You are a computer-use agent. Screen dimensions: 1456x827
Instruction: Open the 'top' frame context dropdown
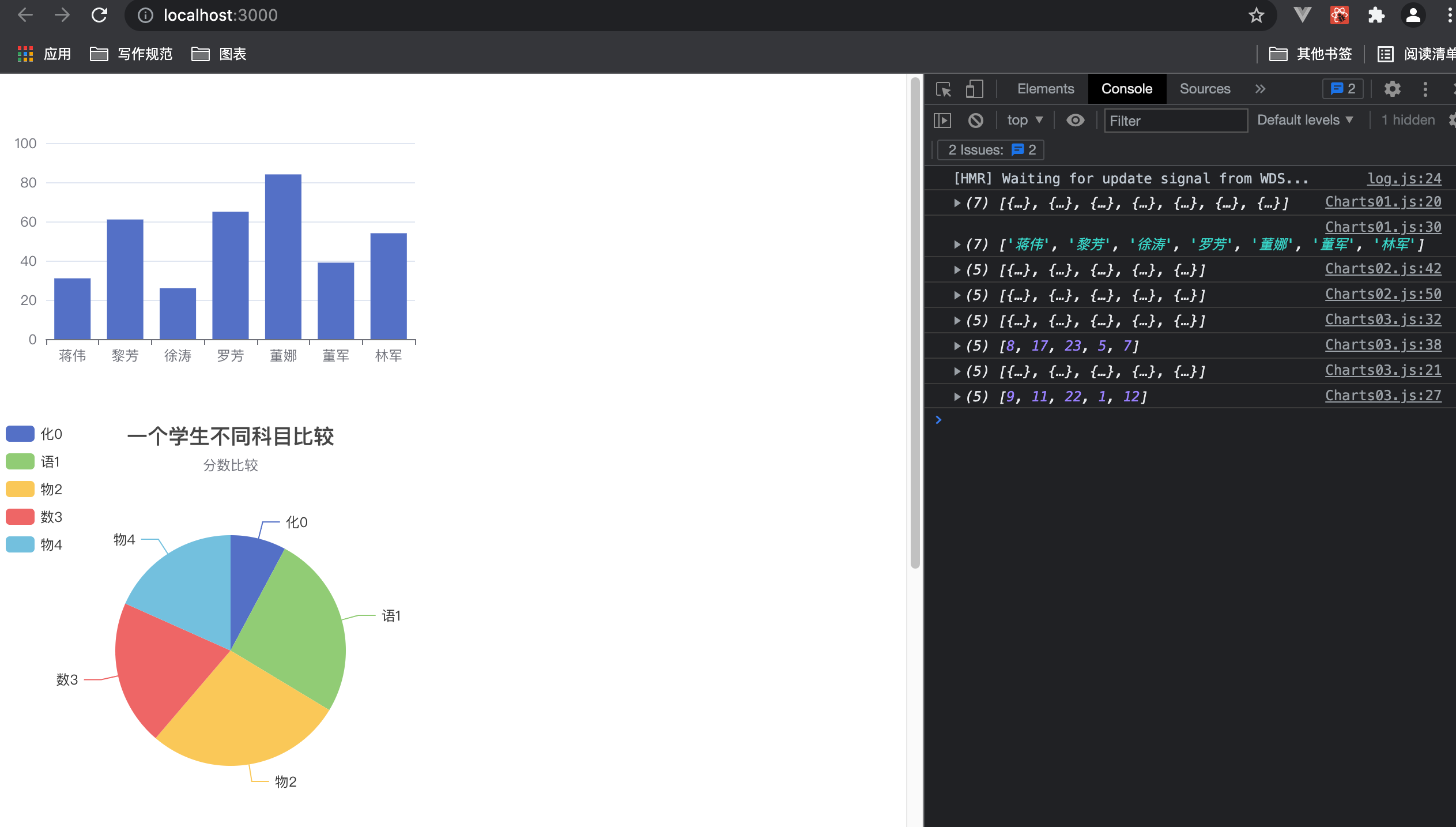1024,120
